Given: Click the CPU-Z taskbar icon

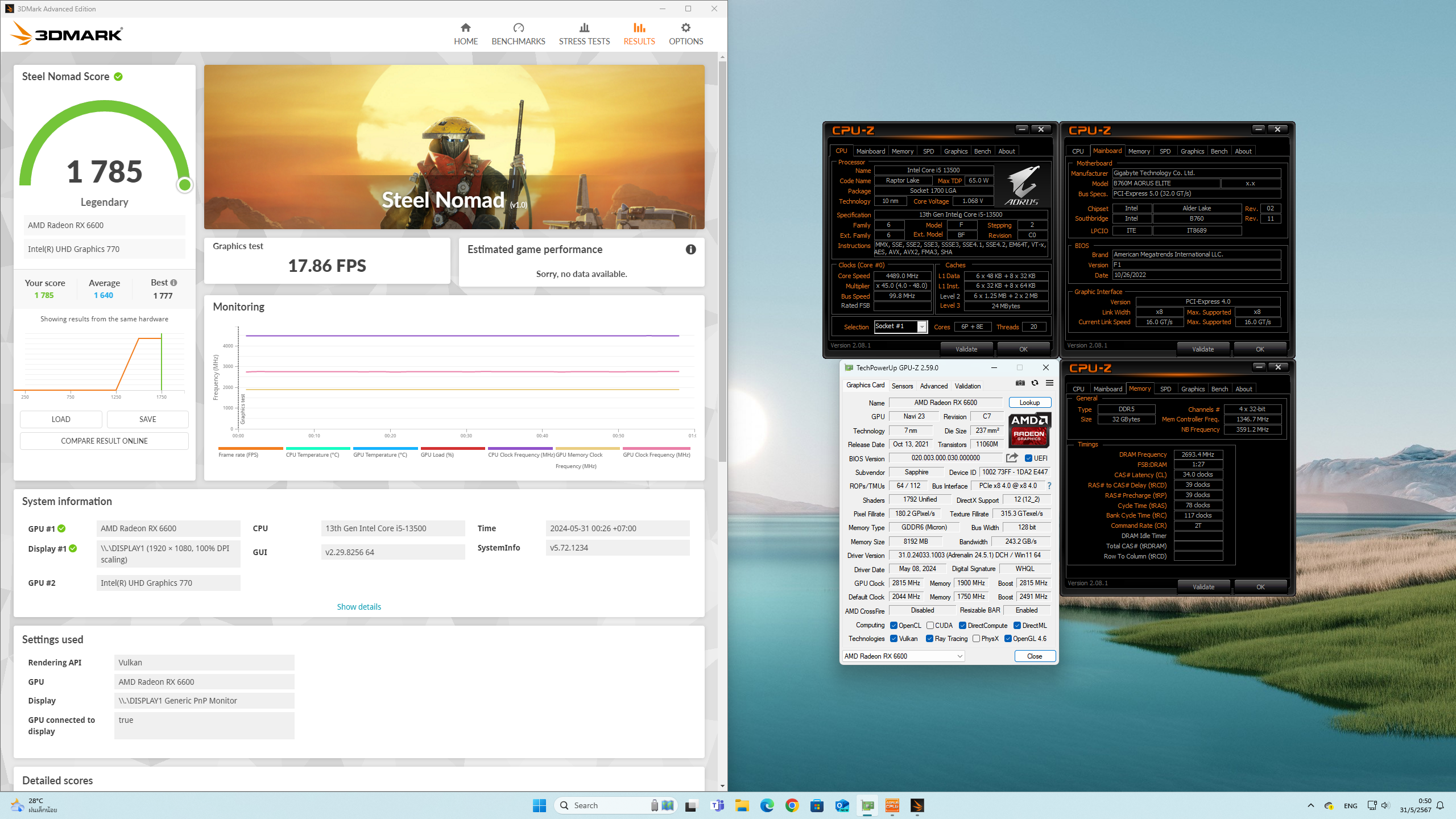Looking at the screenshot, I should pyautogui.click(x=892, y=805).
